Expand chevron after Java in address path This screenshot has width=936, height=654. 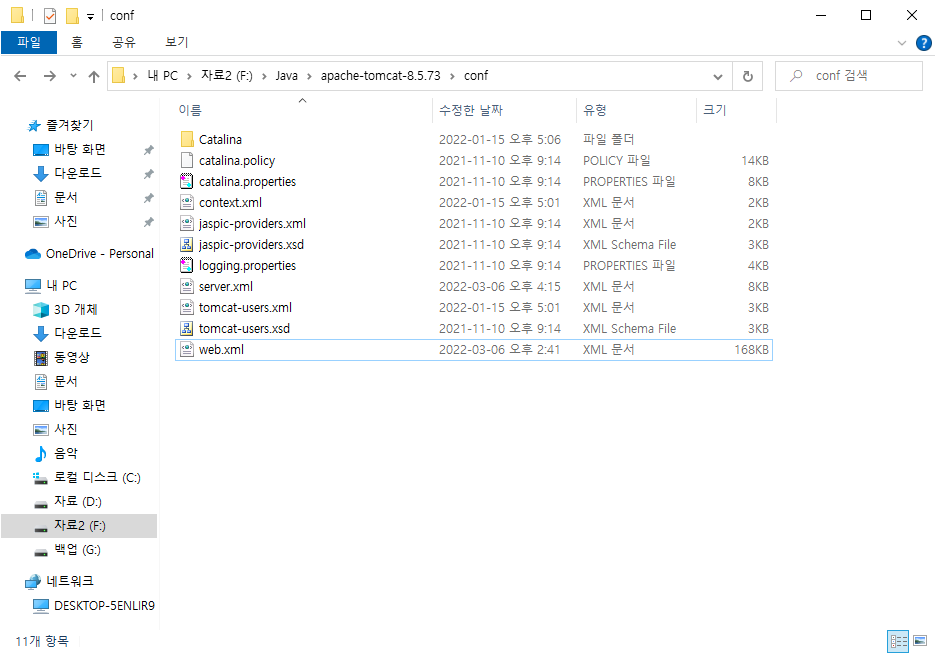[309, 76]
